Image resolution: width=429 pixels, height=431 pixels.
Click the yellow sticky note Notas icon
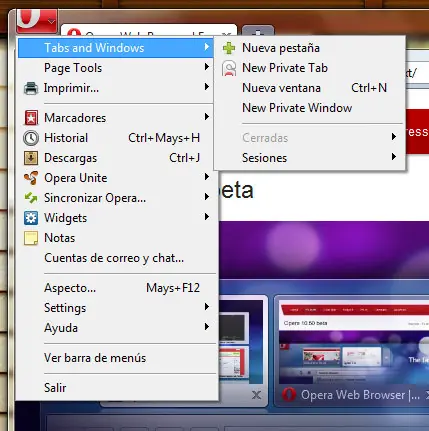31,238
